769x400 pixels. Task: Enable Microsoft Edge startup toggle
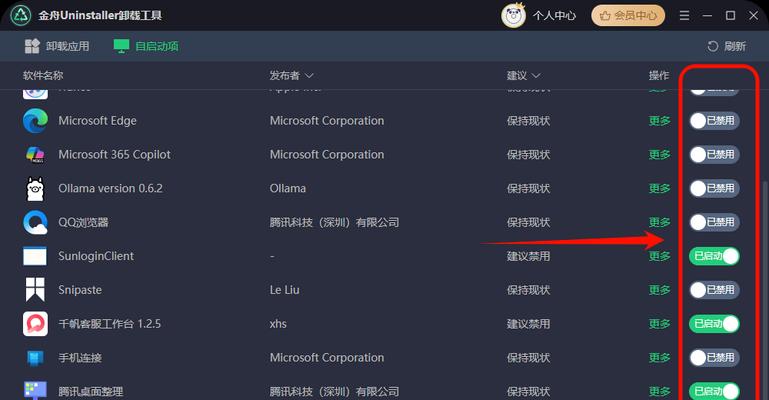click(714, 121)
